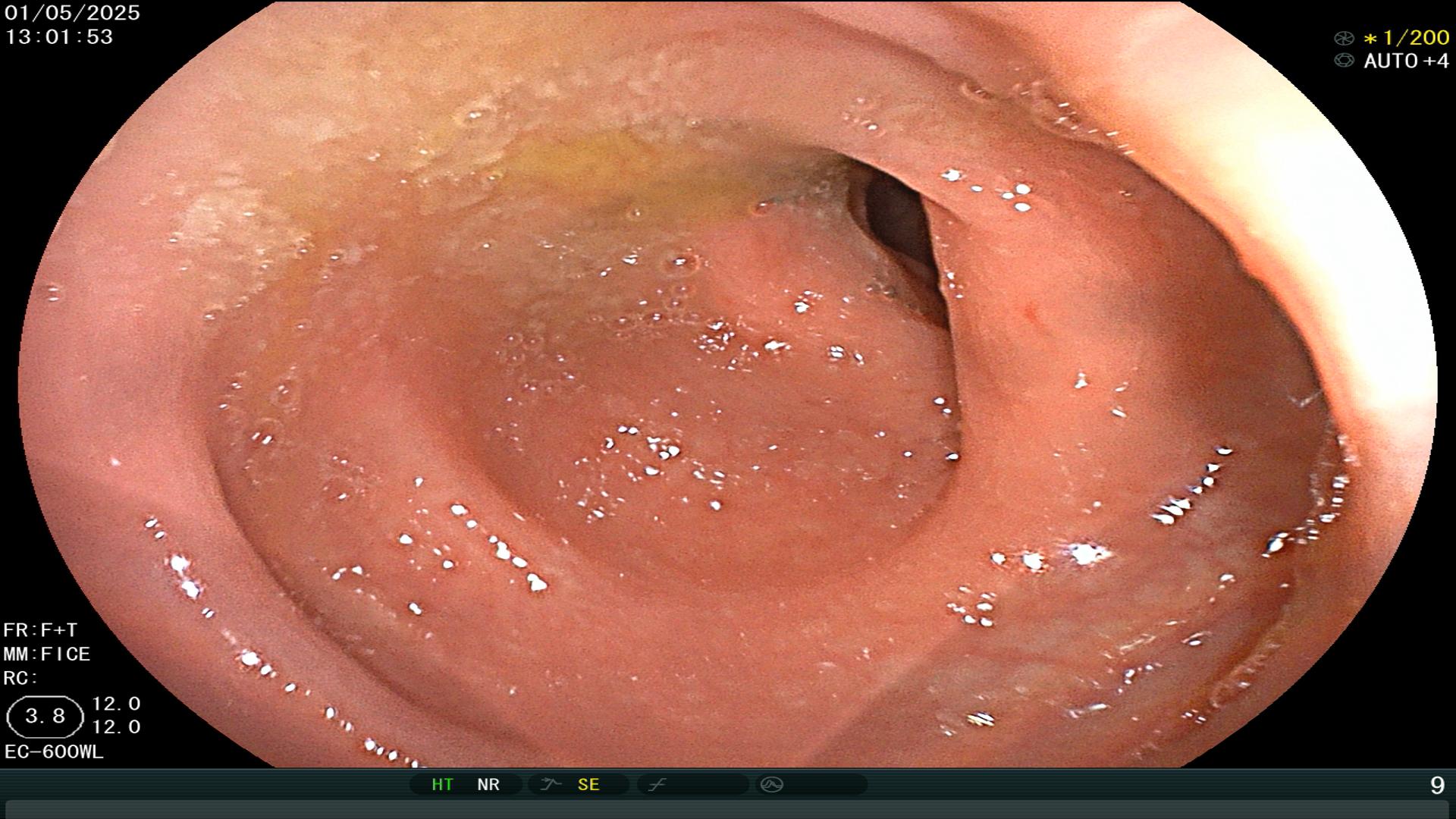Click the FR:F+T label
1456x819 pixels.
pyautogui.click(x=40, y=630)
